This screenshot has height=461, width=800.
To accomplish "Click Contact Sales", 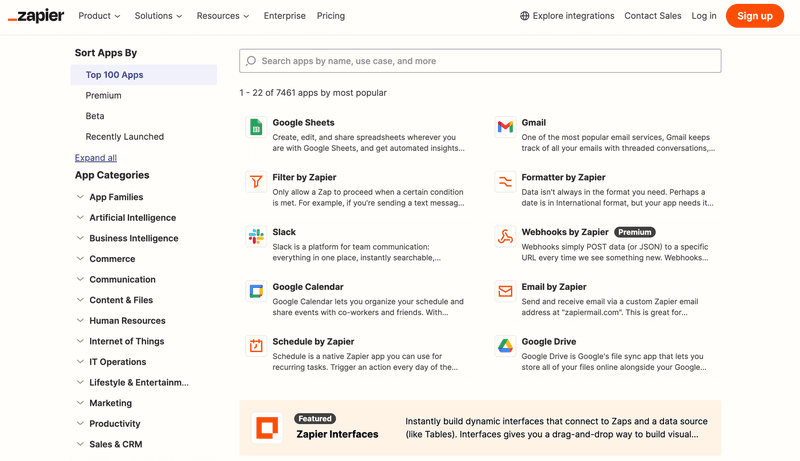I will click(653, 16).
